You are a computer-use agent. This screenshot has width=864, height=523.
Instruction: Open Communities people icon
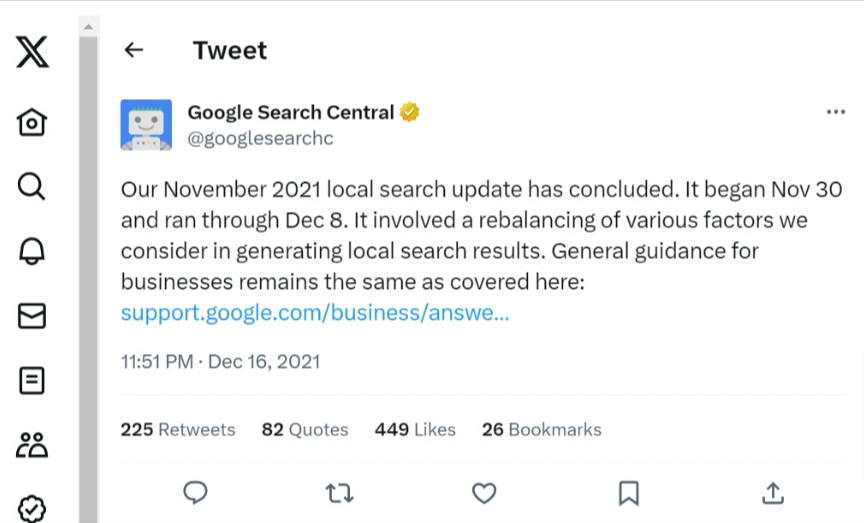(x=32, y=445)
